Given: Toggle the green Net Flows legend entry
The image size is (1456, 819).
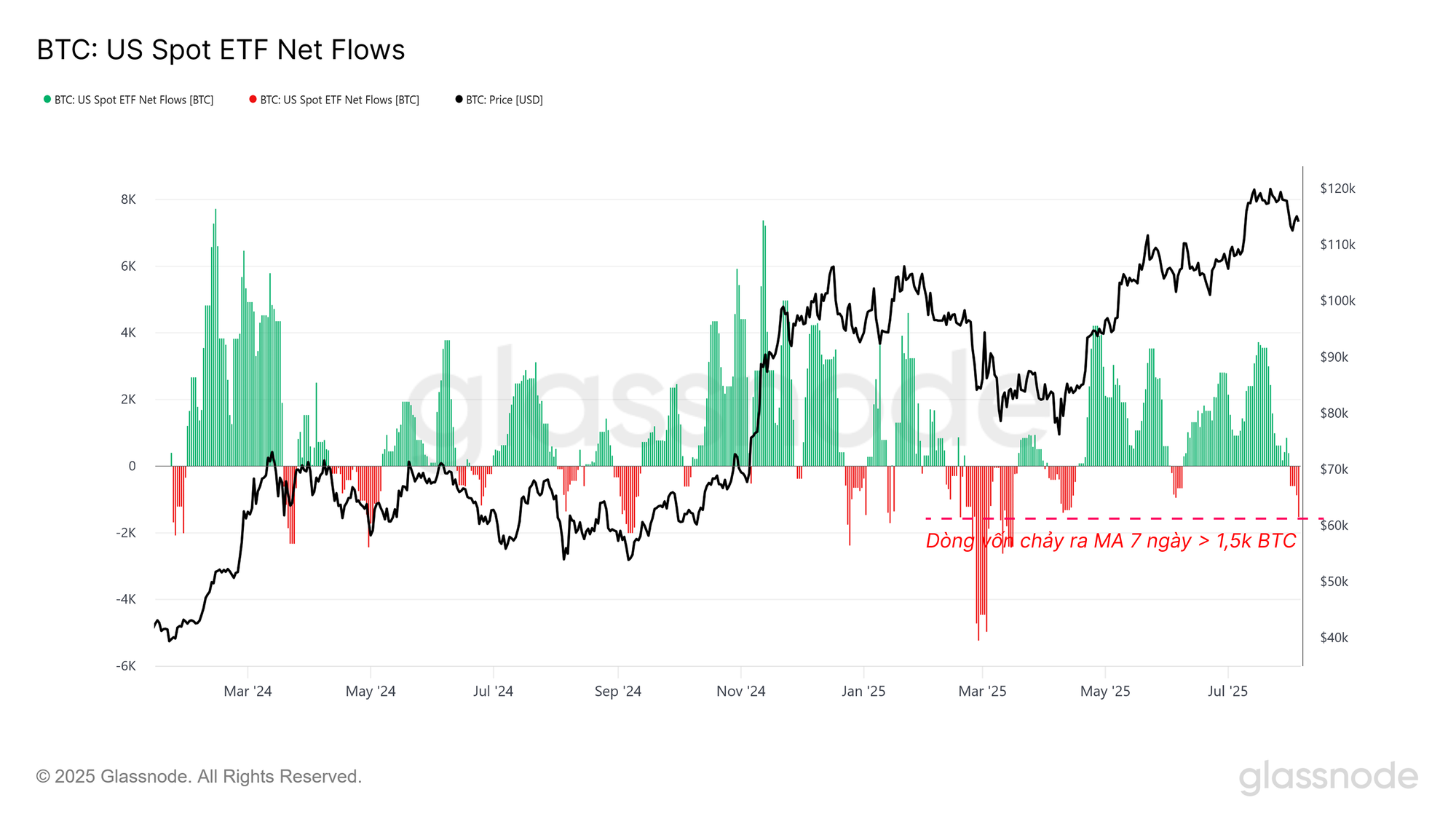Looking at the screenshot, I should click(x=134, y=100).
